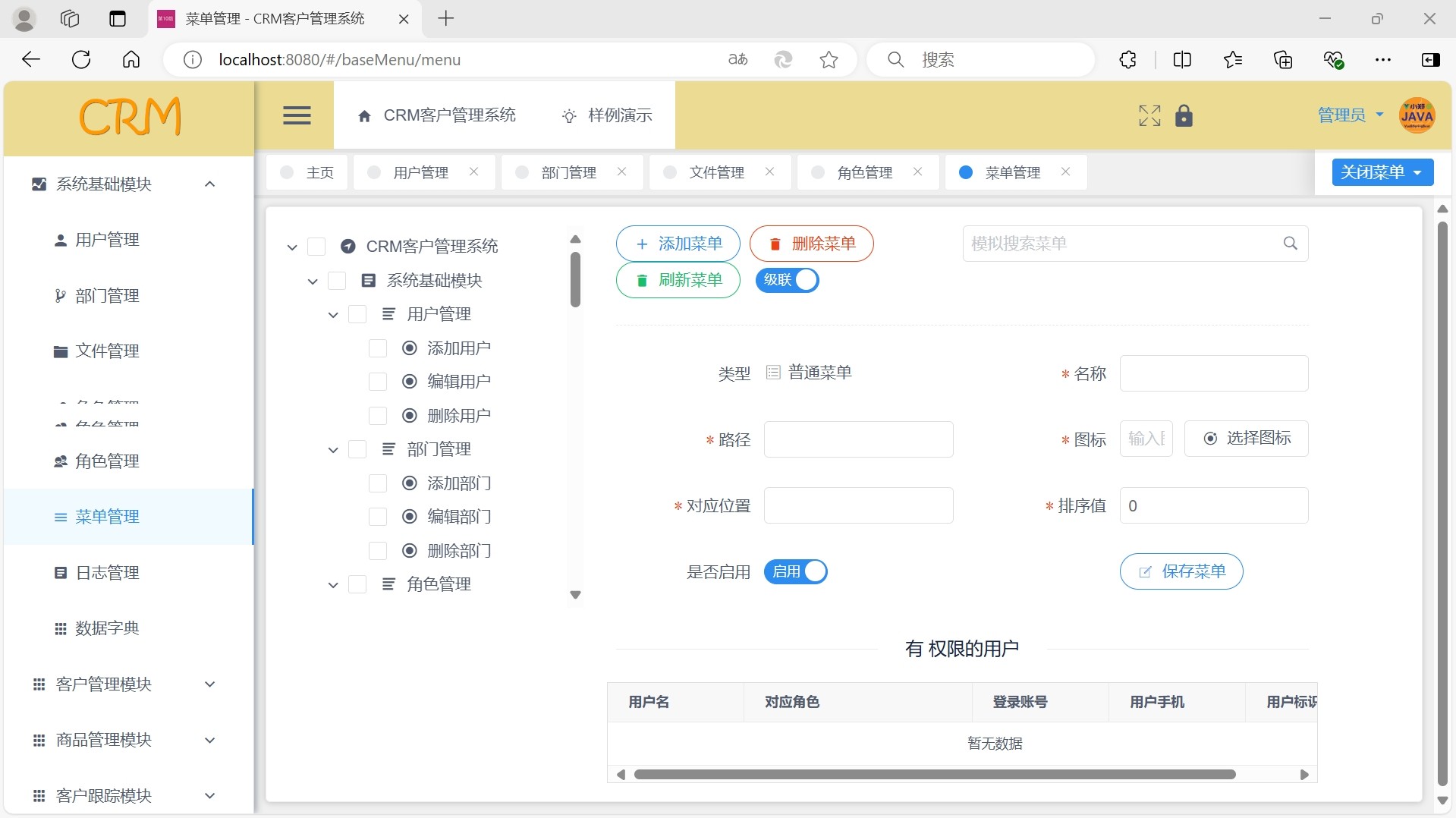
Task: Click the table horizontal scrollbar
Action: [x=934, y=775]
